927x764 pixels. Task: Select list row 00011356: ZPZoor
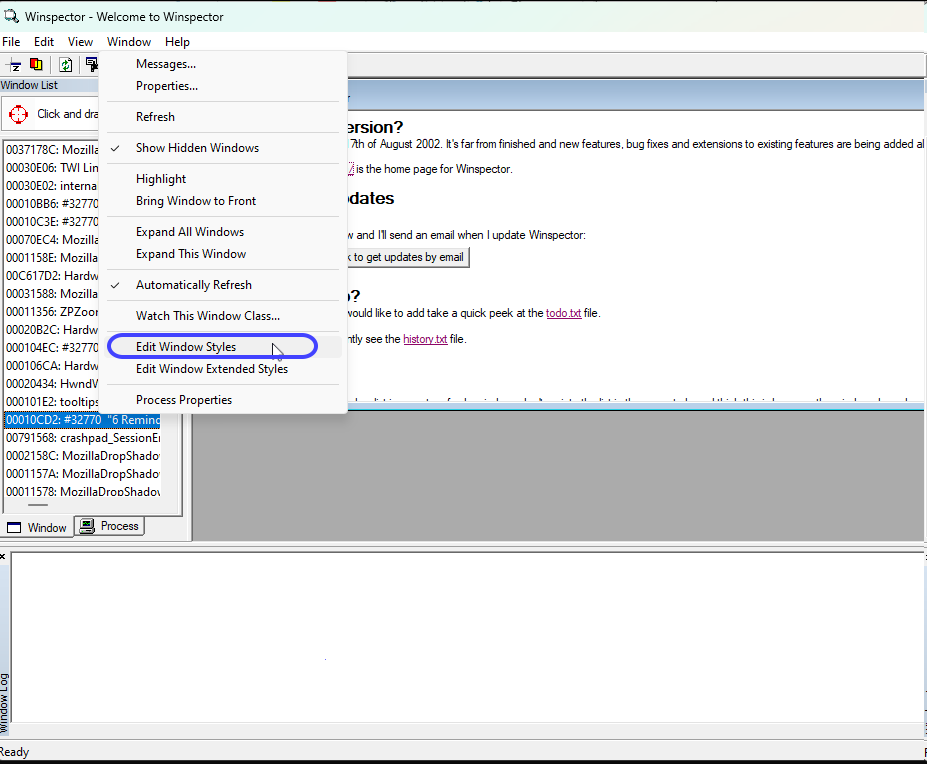[52, 312]
